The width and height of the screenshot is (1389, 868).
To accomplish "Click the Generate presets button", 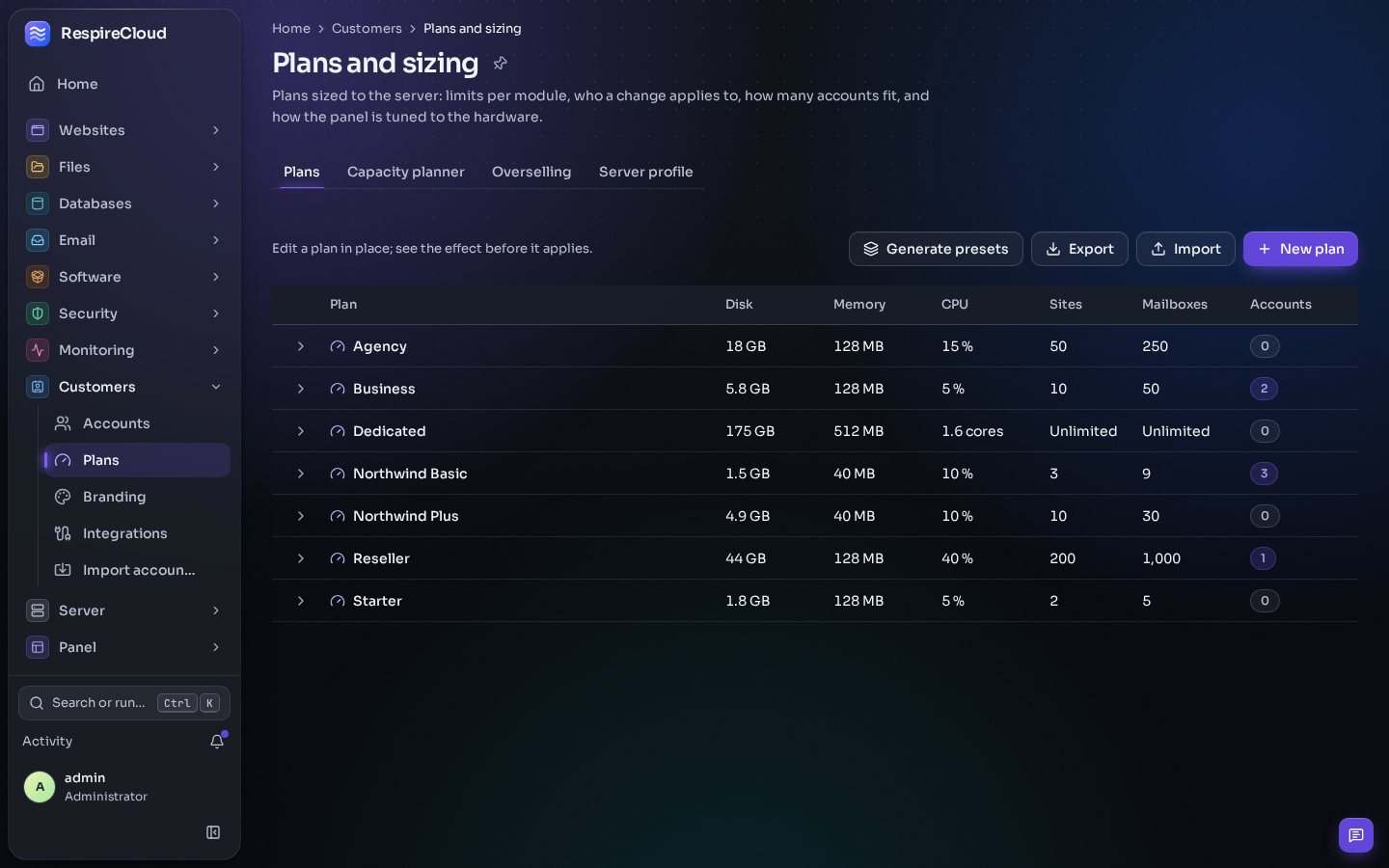I will click(x=936, y=249).
